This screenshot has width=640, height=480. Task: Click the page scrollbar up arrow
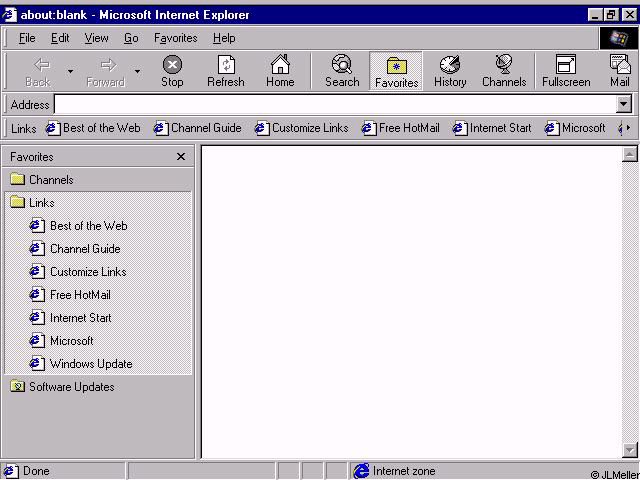pos(629,154)
